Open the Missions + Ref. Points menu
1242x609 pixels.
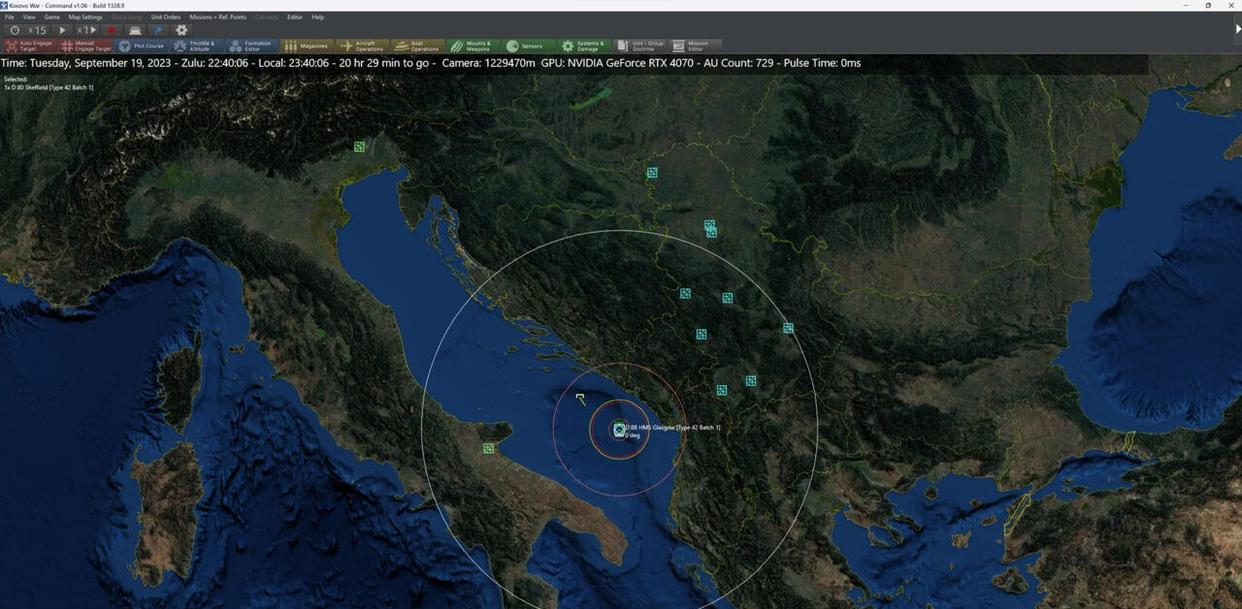(218, 17)
